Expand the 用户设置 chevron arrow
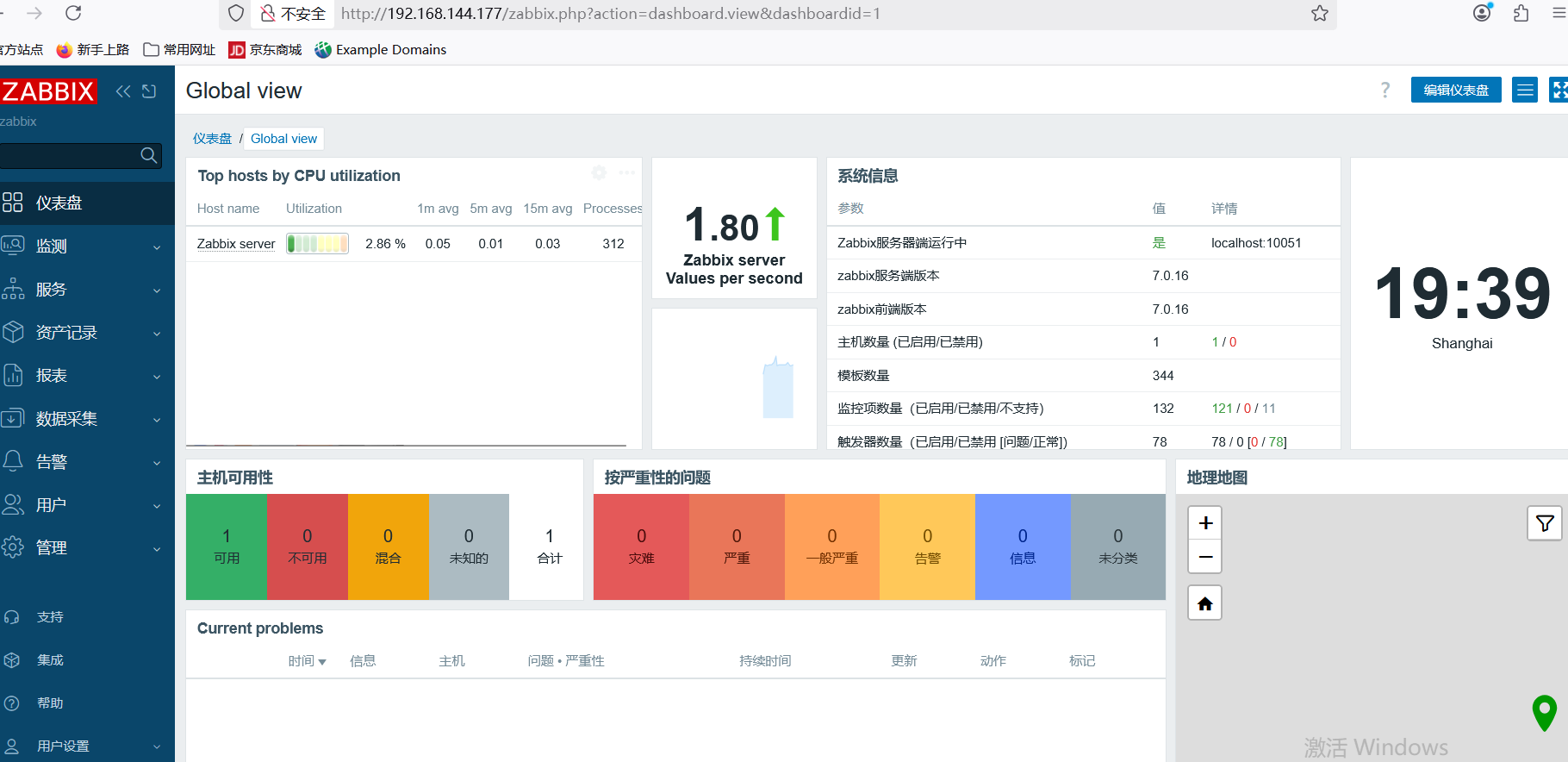The image size is (1568, 762). (157, 747)
